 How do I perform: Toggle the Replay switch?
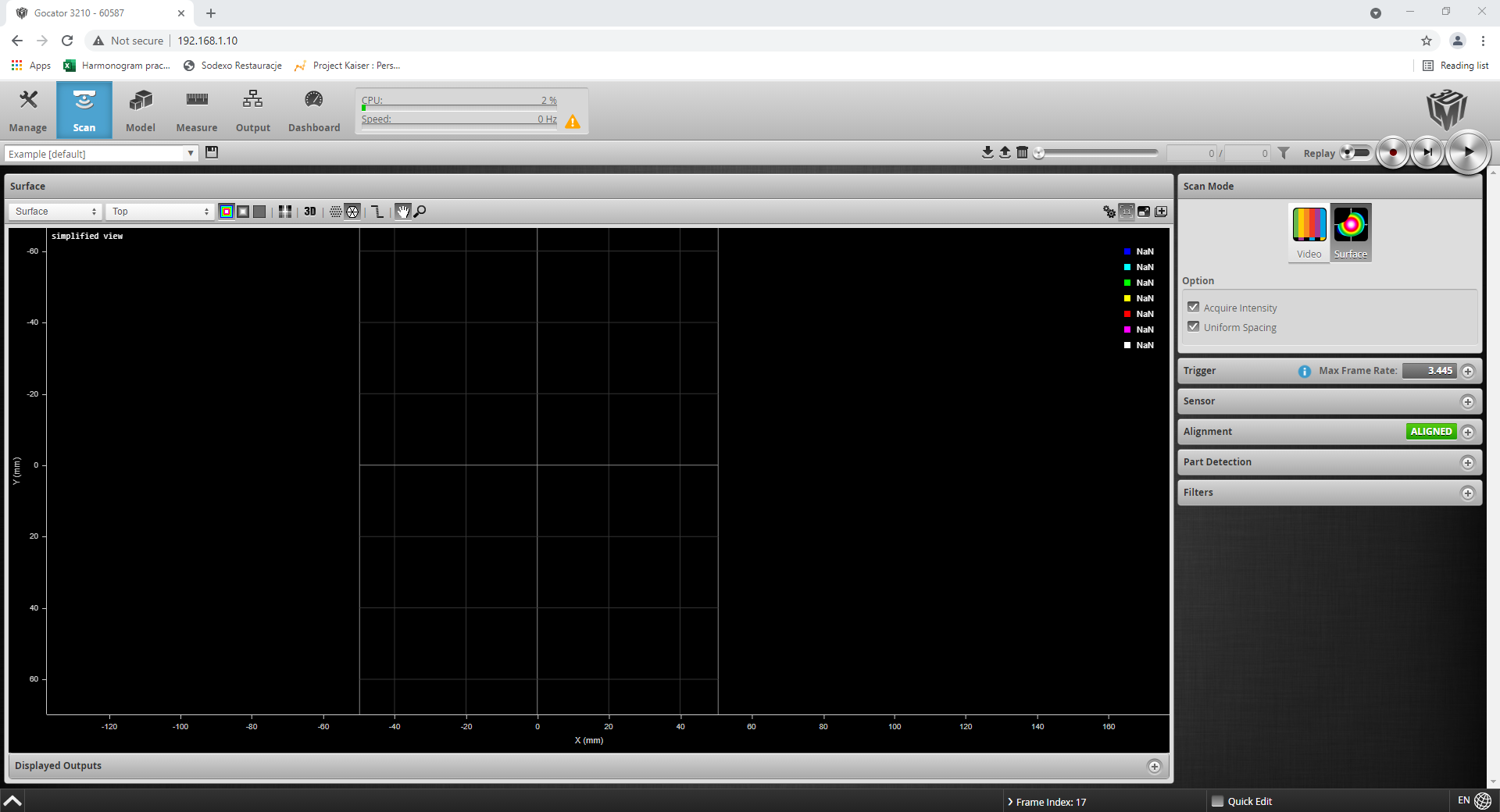1355,153
